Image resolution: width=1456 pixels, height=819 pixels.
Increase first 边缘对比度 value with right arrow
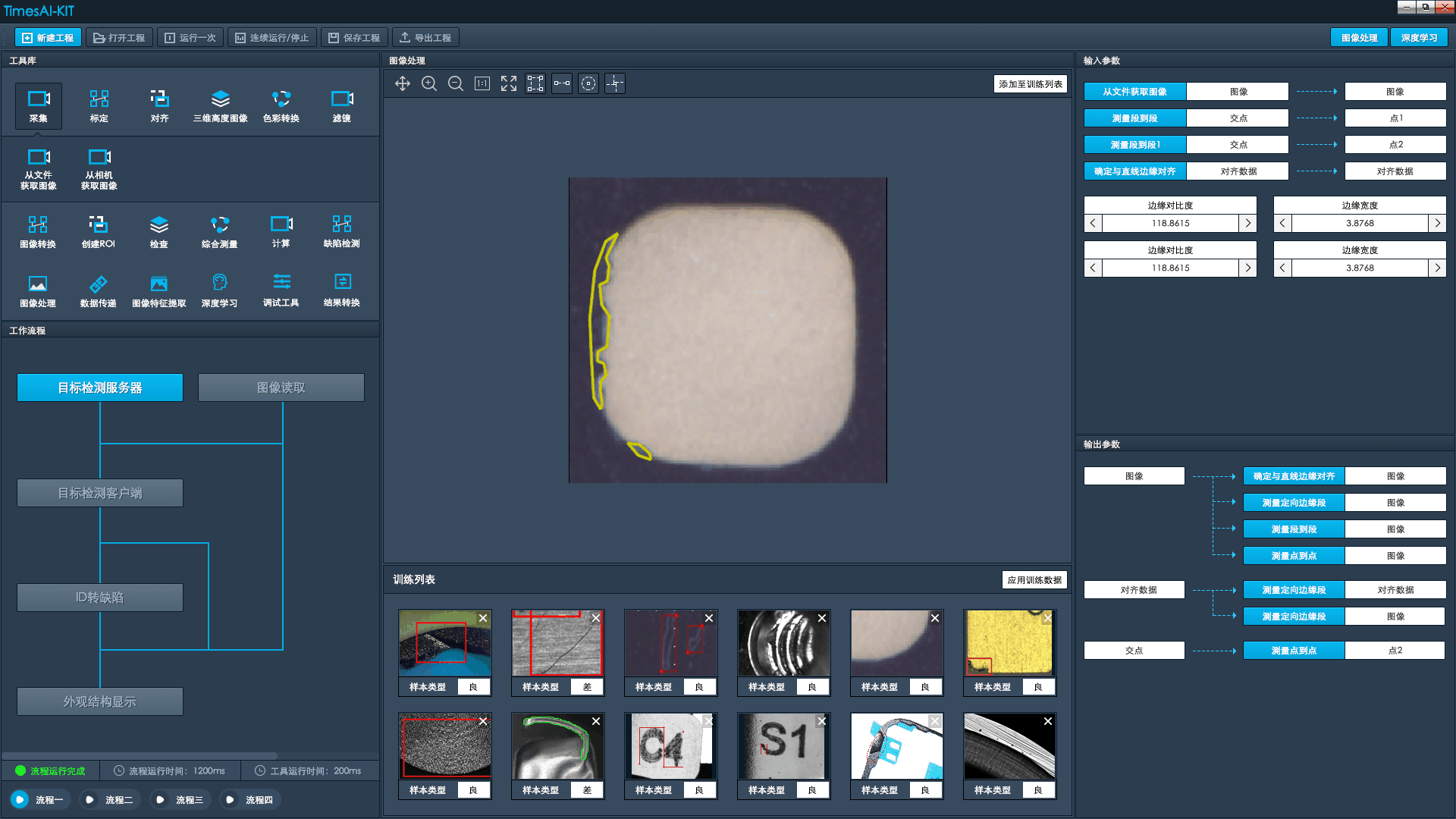[1247, 223]
